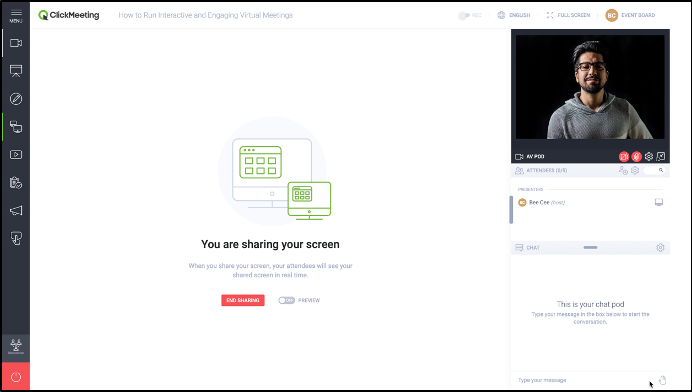The width and height of the screenshot is (692, 392).
Task: Open the hamburger Menu icon
Action: point(16,15)
